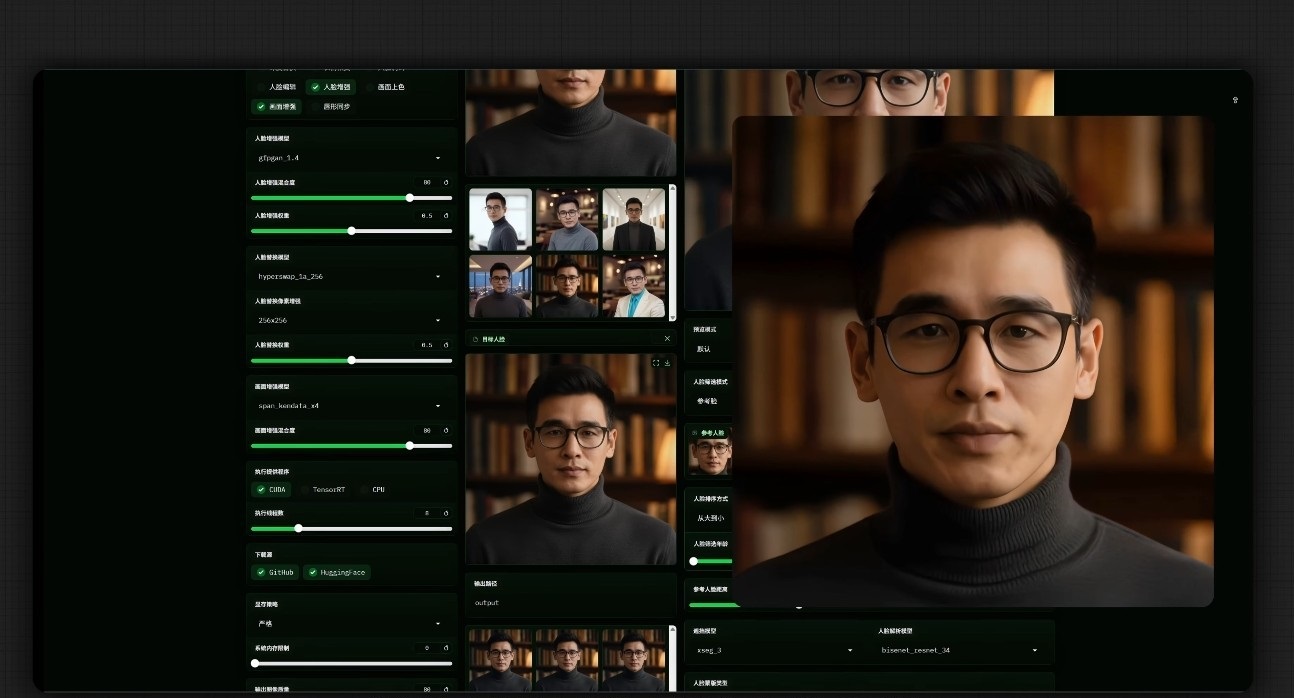
Task: Select gallery thumbnail with city night window
Action: [500, 286]
